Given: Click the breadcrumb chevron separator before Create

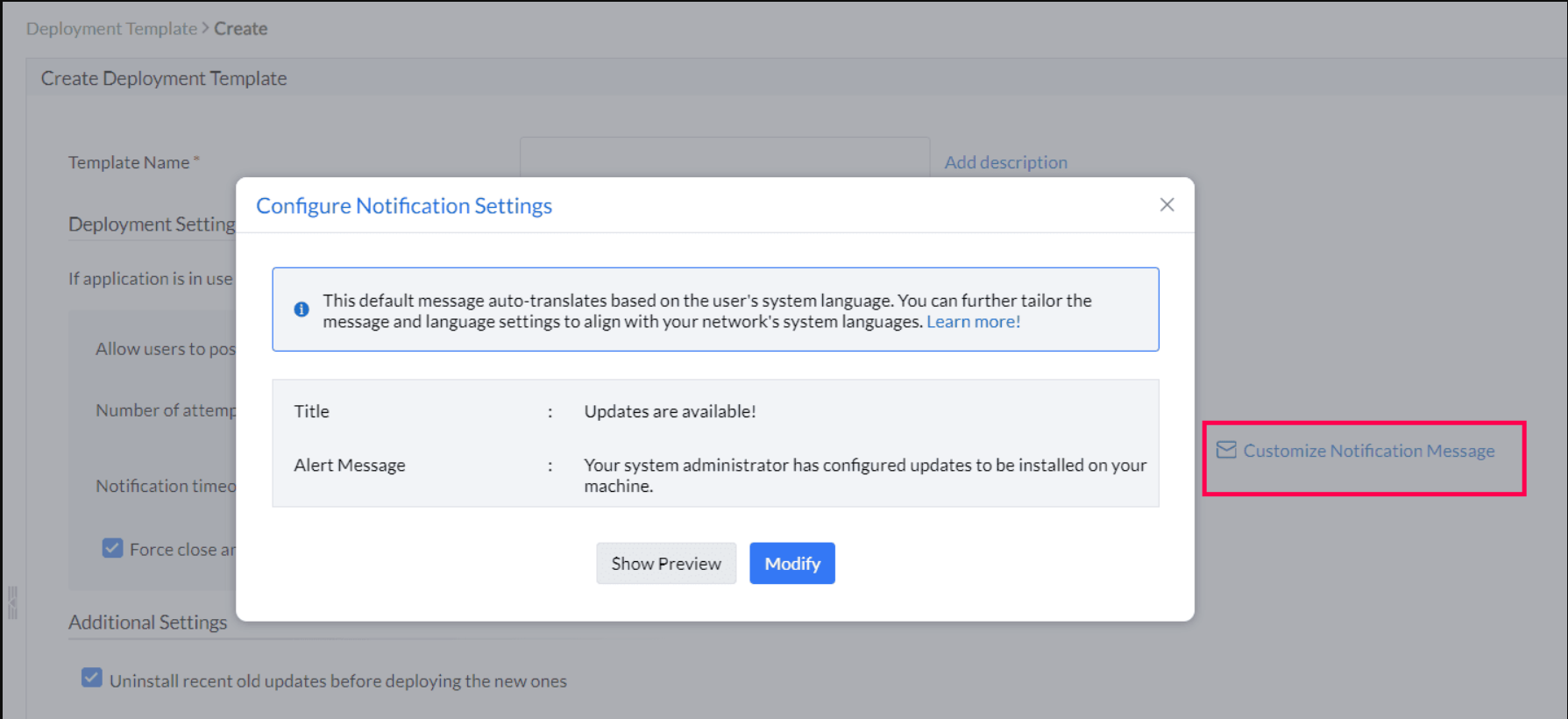Looking at the screenshot, I should [x=205, y=28].
